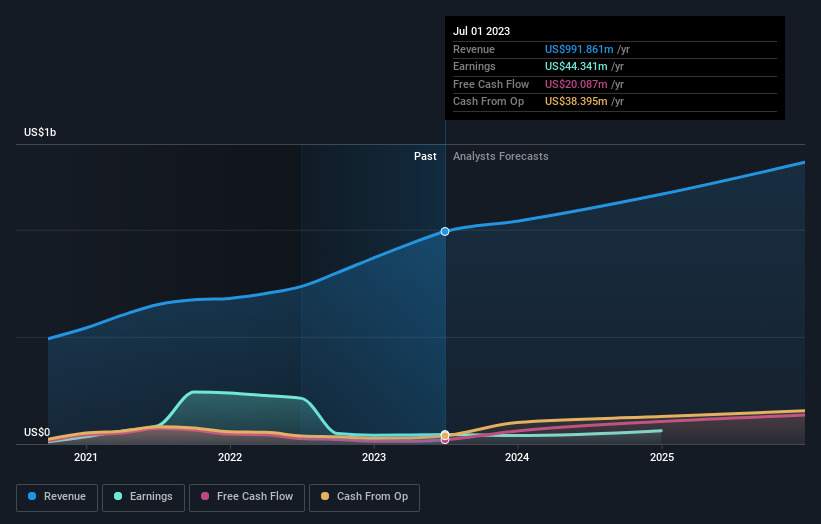821x524 pixels.
Task: Click the blue revenue data point marker
Action: (x=445, y=231)
